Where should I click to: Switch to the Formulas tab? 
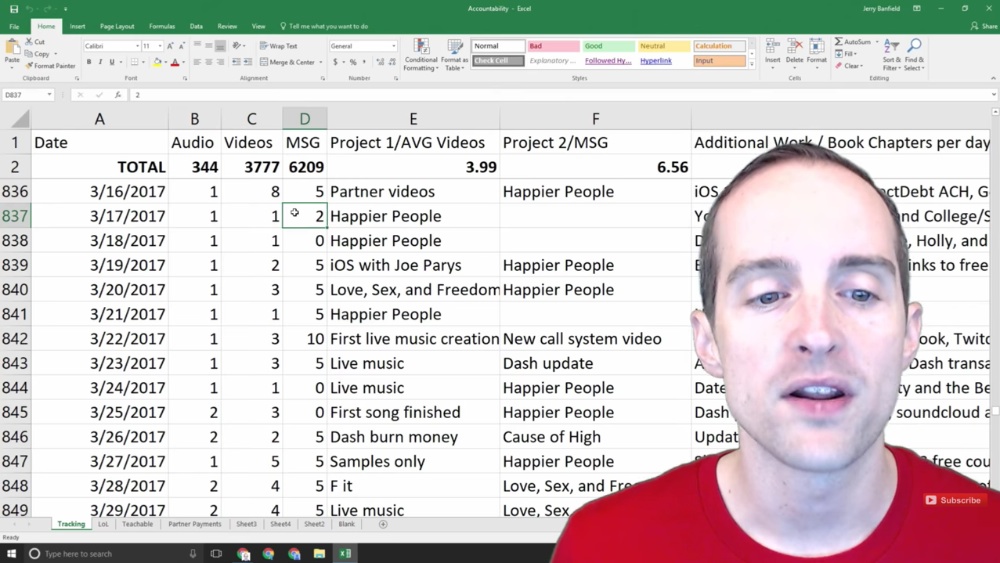click(162, 26)
